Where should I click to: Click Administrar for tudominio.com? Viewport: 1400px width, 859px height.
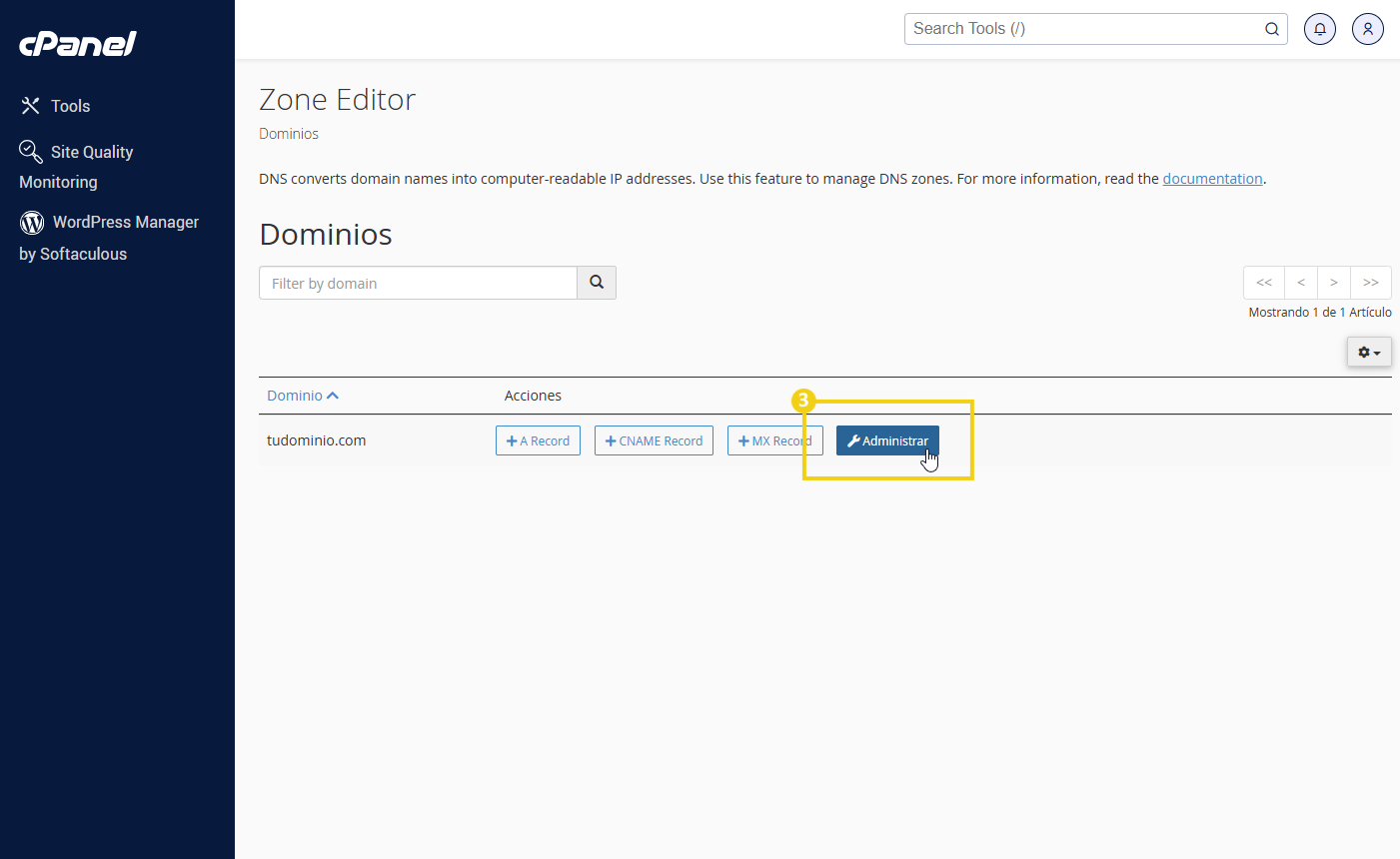click(x=887, y=440)
